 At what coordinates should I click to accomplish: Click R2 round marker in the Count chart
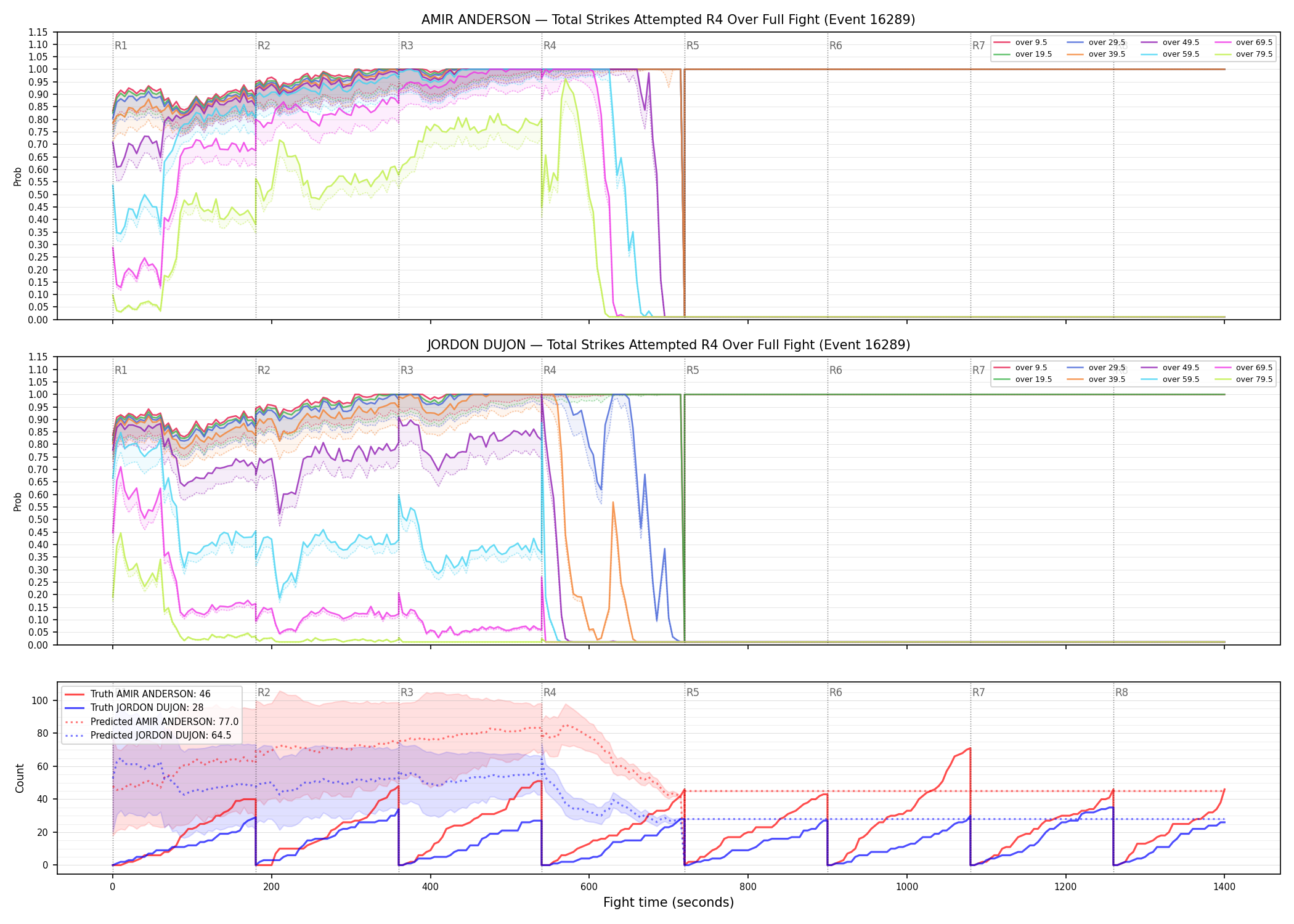pos(264,692)
